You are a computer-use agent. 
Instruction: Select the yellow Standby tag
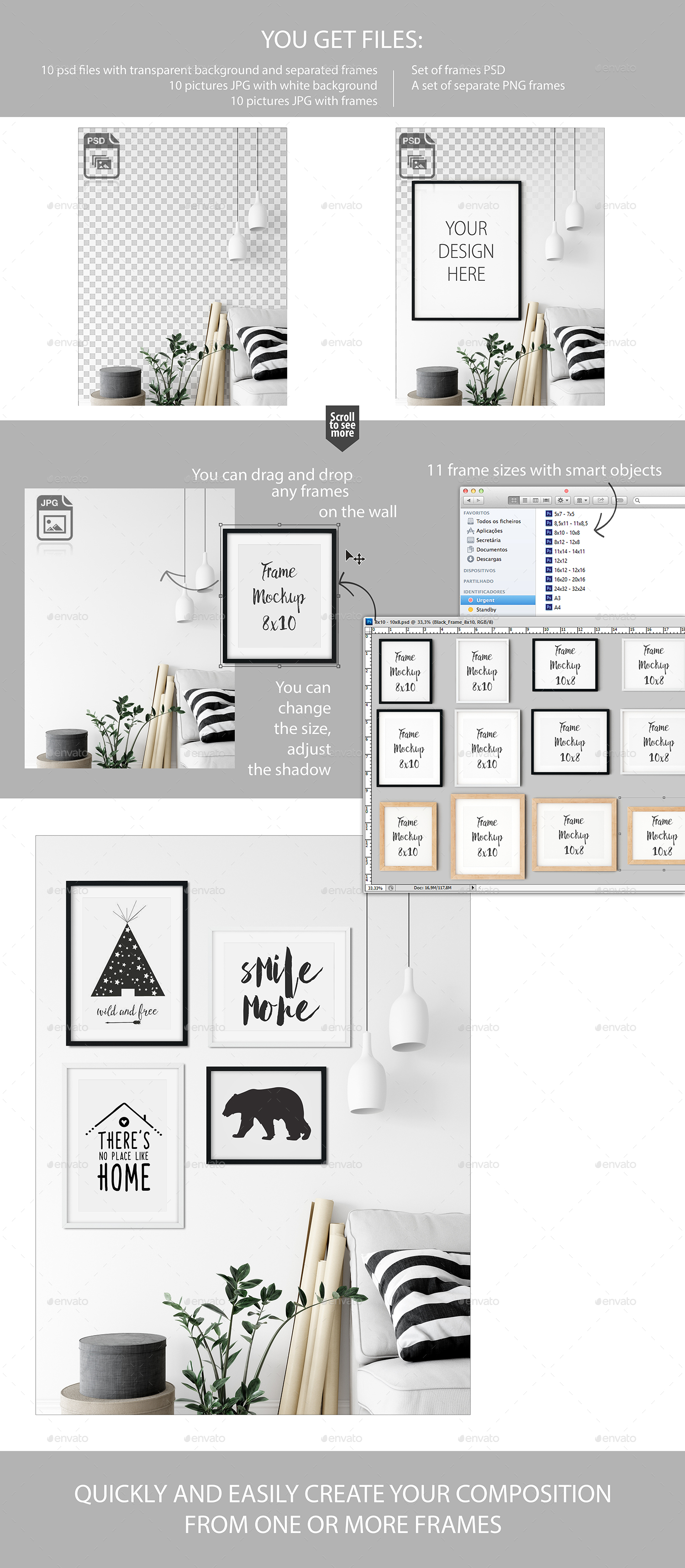click(x=498, y=609)
